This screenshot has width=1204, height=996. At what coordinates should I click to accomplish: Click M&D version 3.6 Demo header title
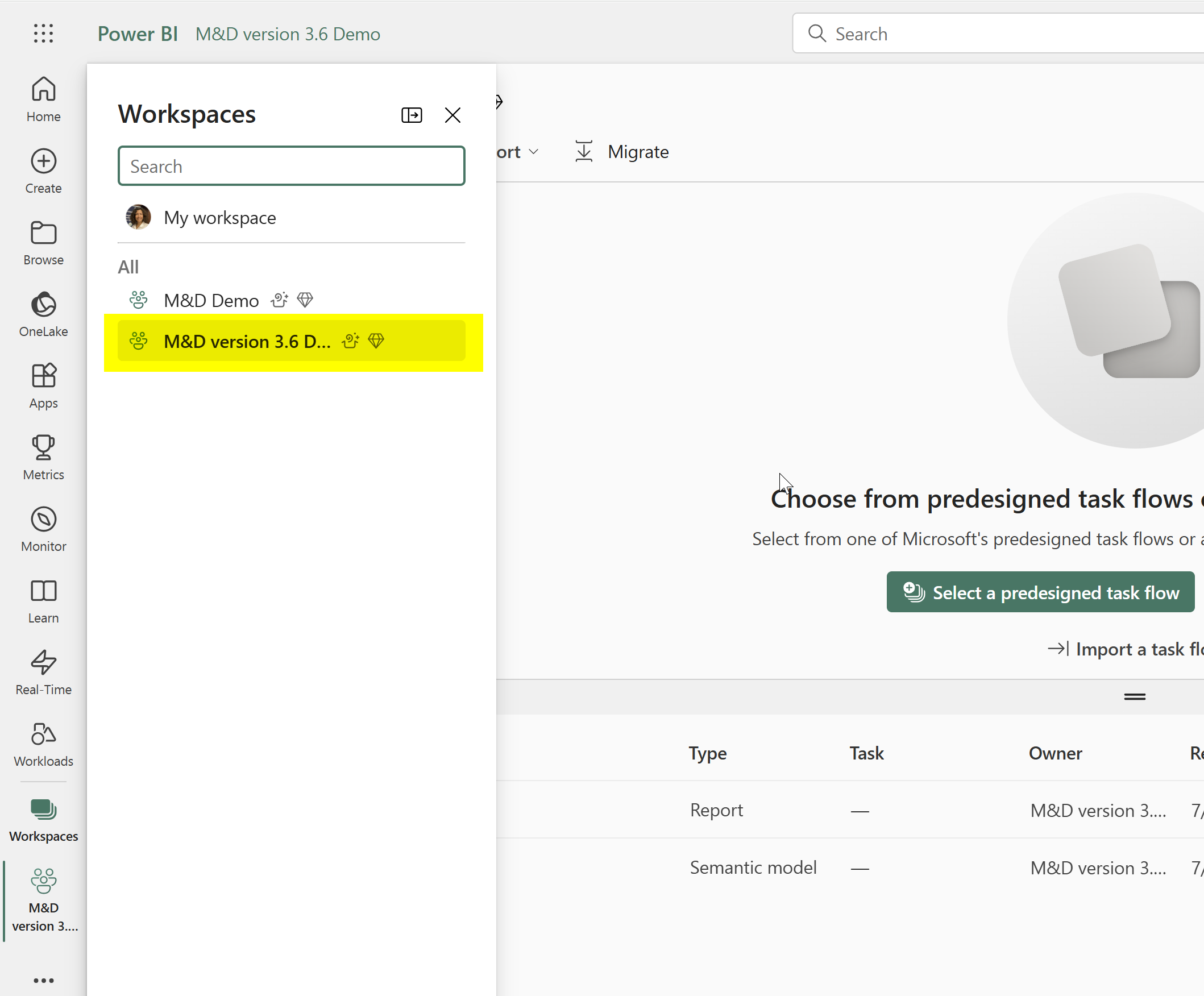tap(288, 34)
